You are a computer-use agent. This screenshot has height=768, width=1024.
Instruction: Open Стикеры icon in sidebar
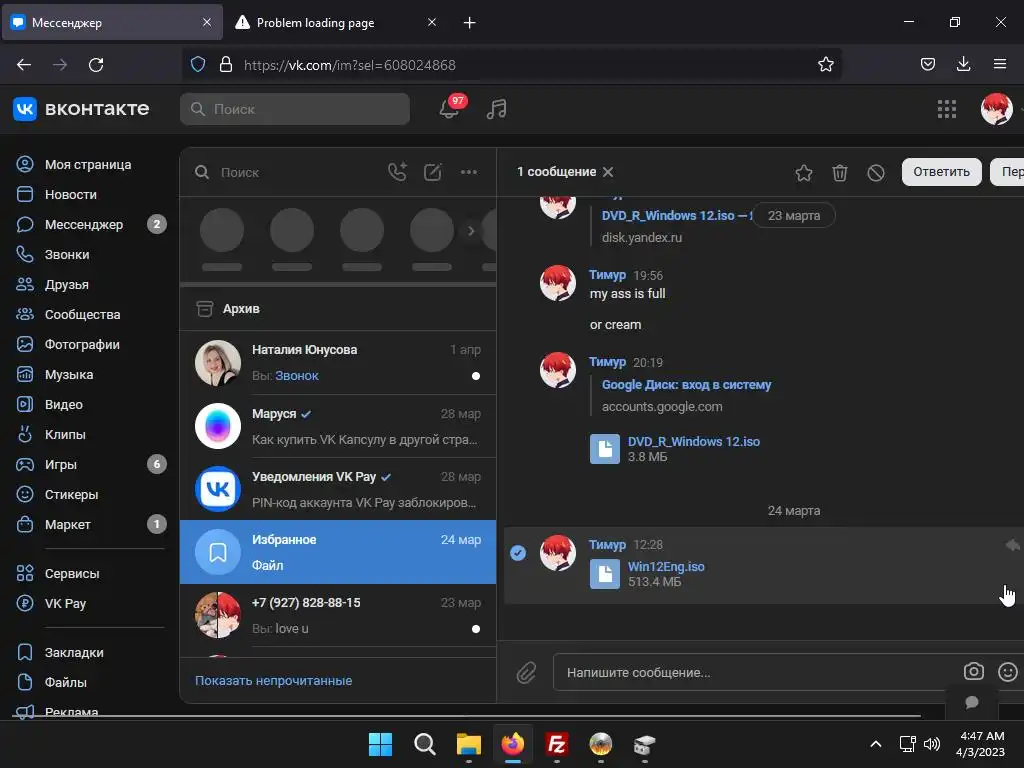click(x=25, y=494)
